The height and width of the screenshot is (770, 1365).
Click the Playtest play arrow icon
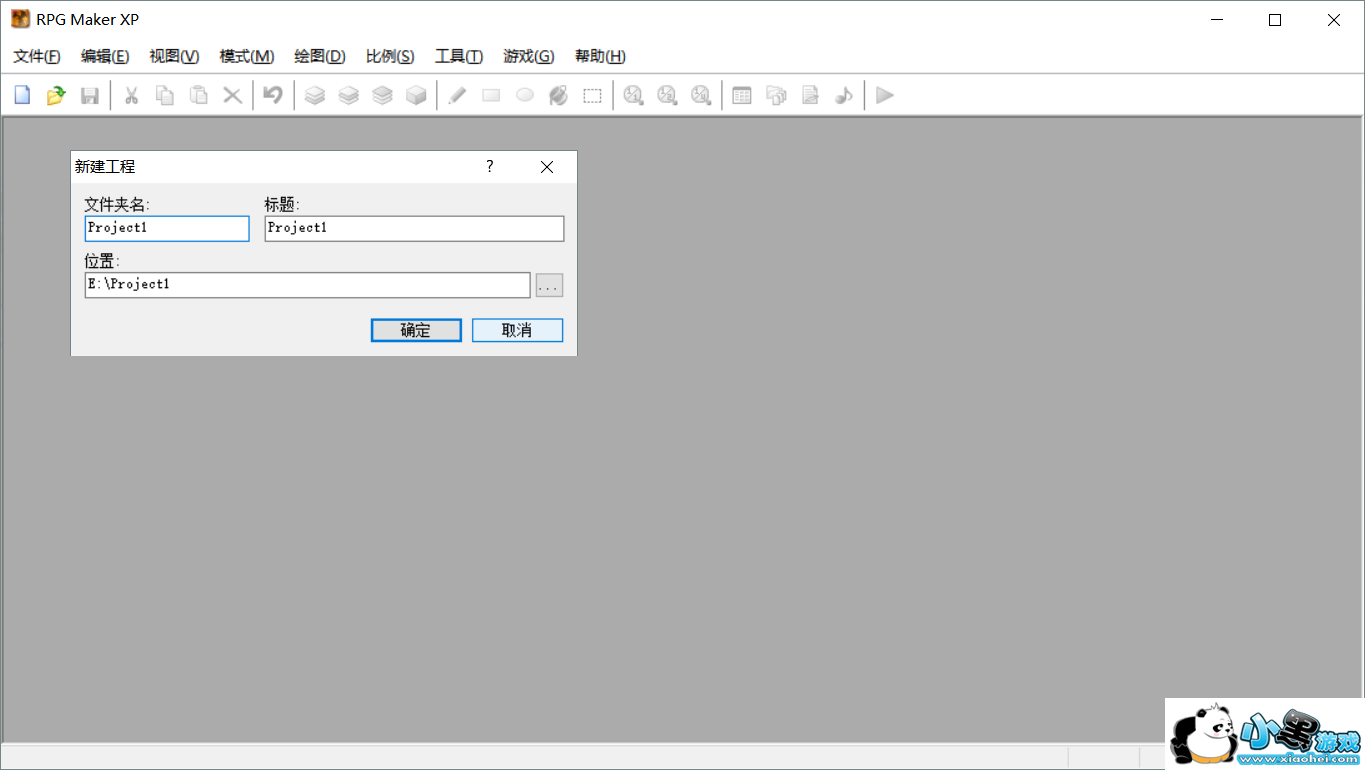click(884, 95)
